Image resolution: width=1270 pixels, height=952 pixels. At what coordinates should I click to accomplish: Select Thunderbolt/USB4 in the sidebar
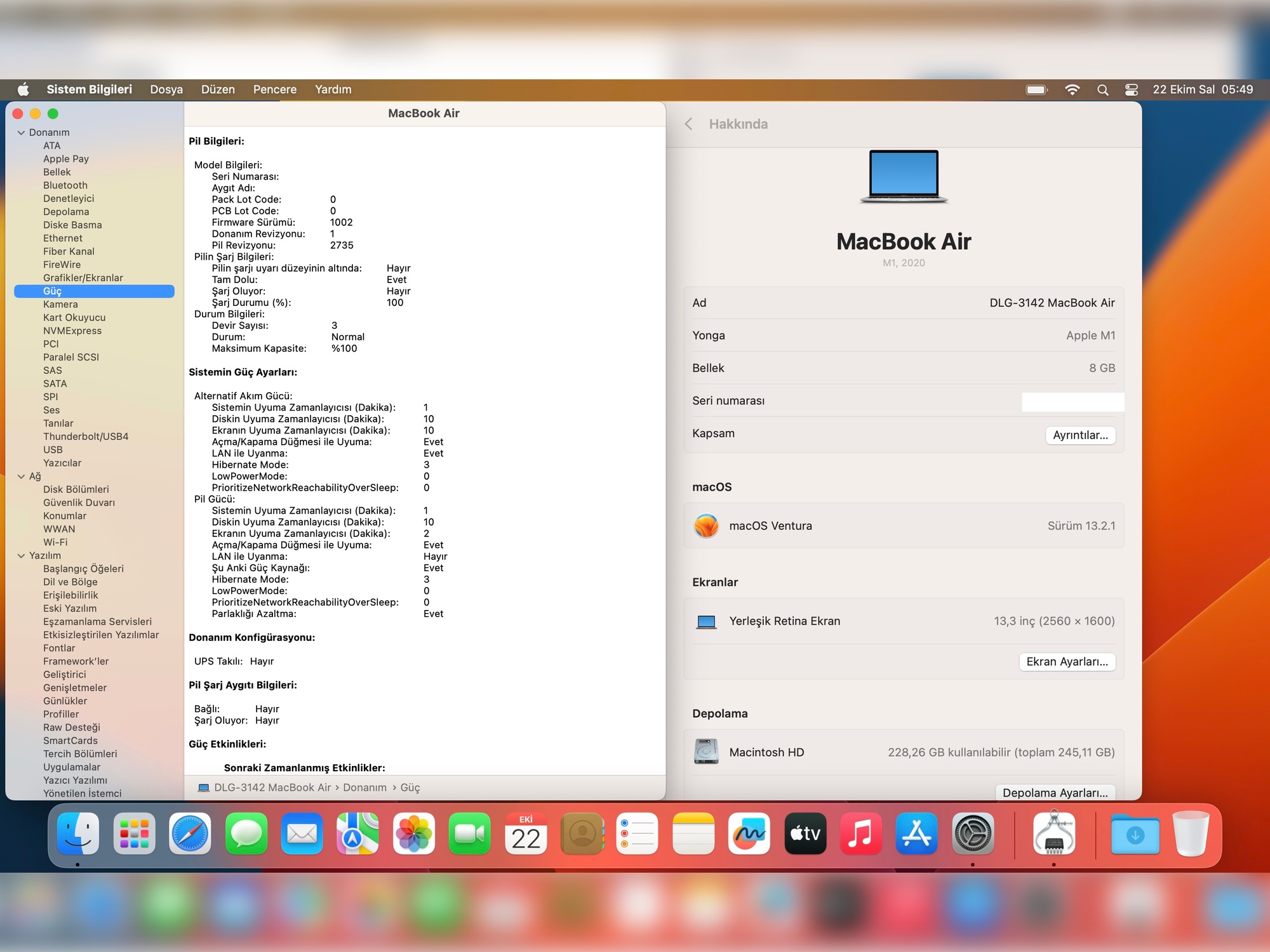pos(86,437)
